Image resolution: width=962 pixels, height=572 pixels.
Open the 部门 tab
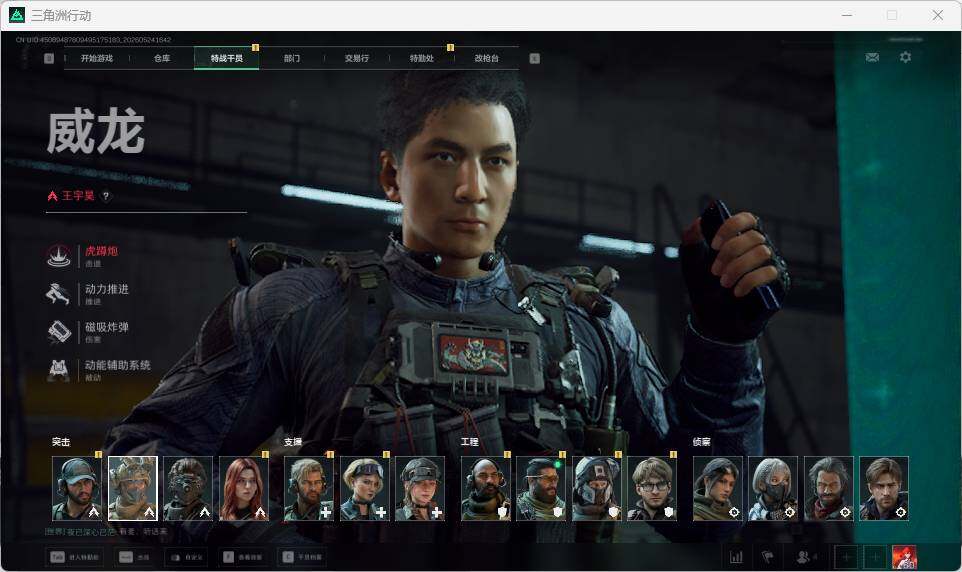[291, 58]
